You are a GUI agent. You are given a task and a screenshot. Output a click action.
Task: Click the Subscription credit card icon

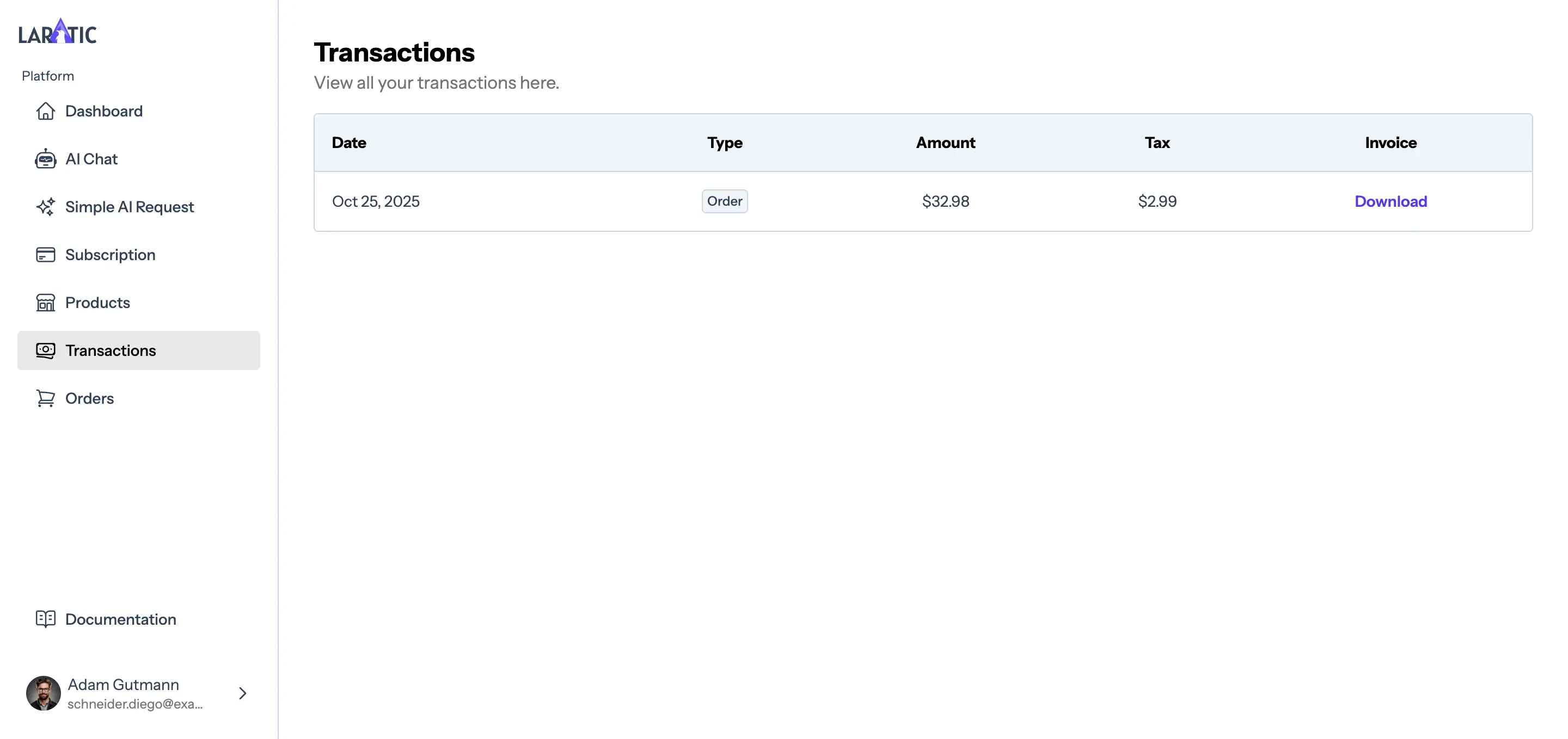[x=45, y=254]
